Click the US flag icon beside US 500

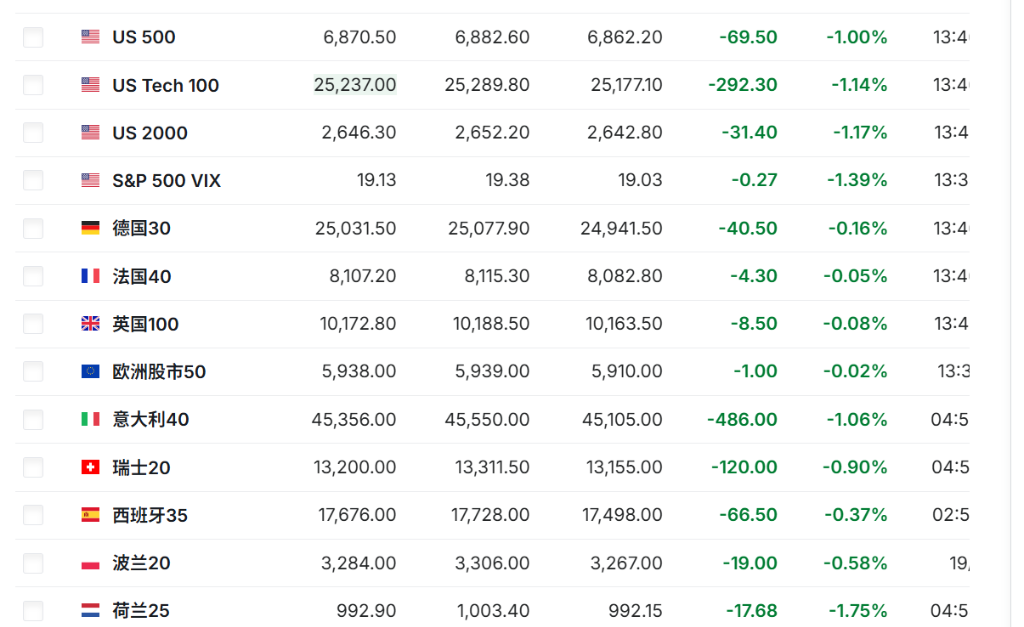click(90, 37)
